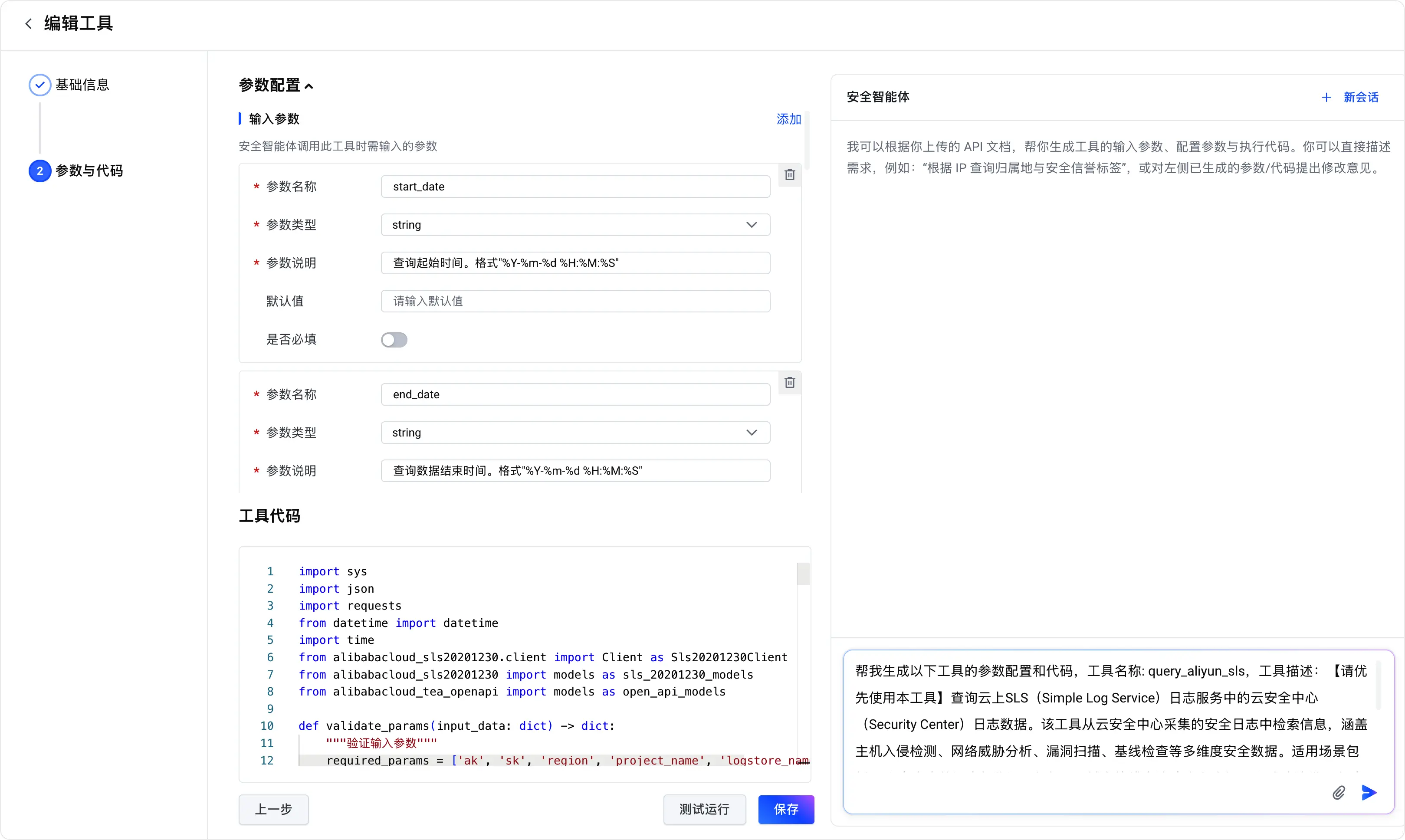Screen dimensions: 1405x840
Task: Click the 工具代码 heading
Action: coord(269,516)
